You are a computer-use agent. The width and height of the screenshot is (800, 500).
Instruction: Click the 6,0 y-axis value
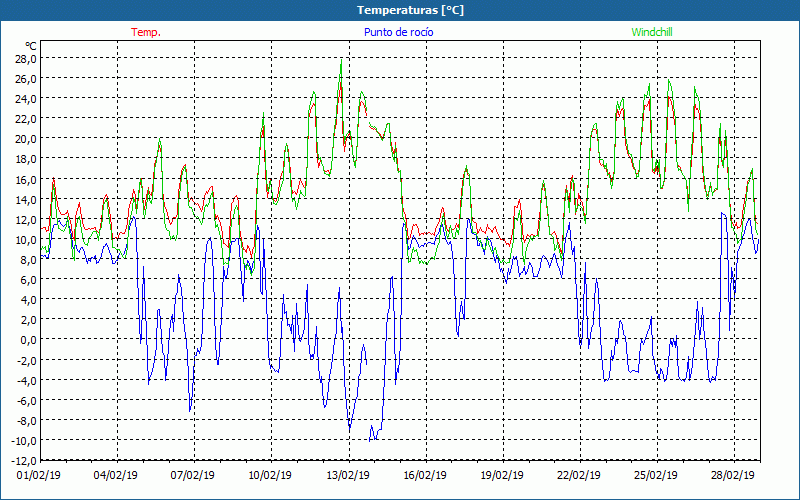[x=28, y=280]
